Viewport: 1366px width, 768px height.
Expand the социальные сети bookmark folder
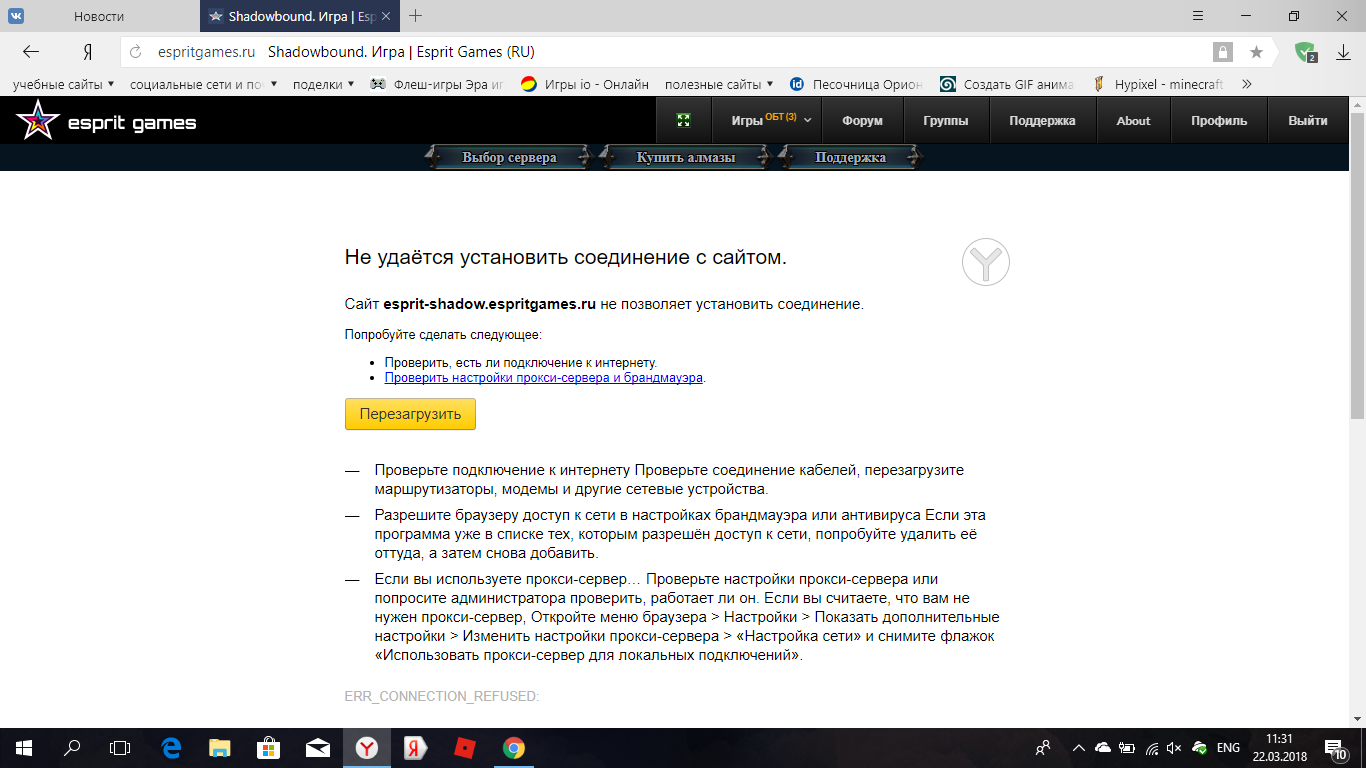pyautogui.click(x=204, y=85)
